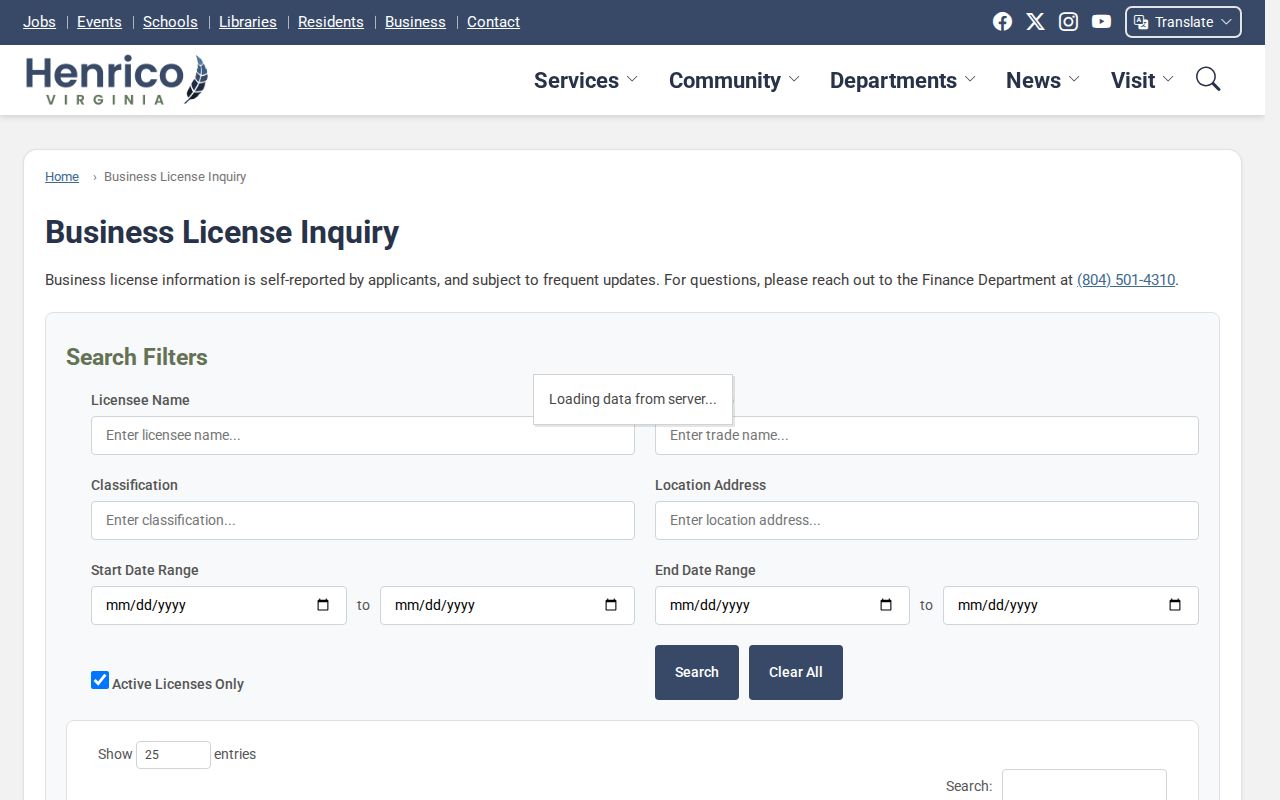Open Henrico's Facebook page icon
The image size is (1280, 800).
pos(1002,22)
